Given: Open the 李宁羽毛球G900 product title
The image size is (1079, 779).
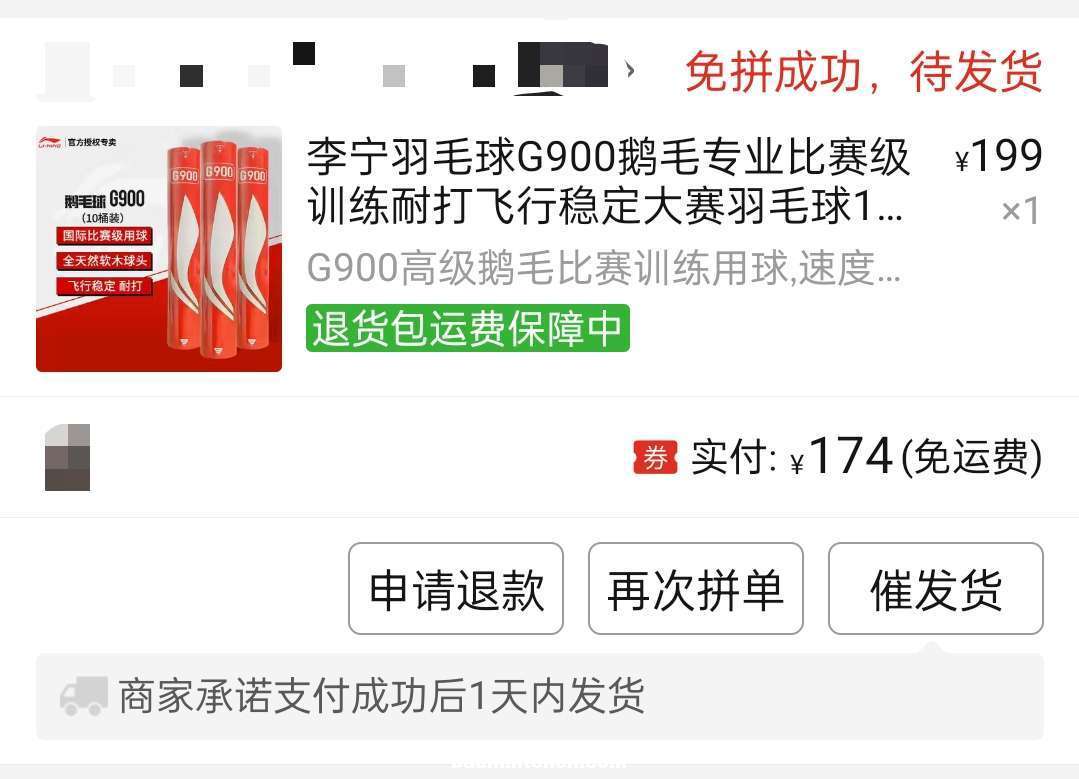Looking at the screenshot, I should [608, 181].
